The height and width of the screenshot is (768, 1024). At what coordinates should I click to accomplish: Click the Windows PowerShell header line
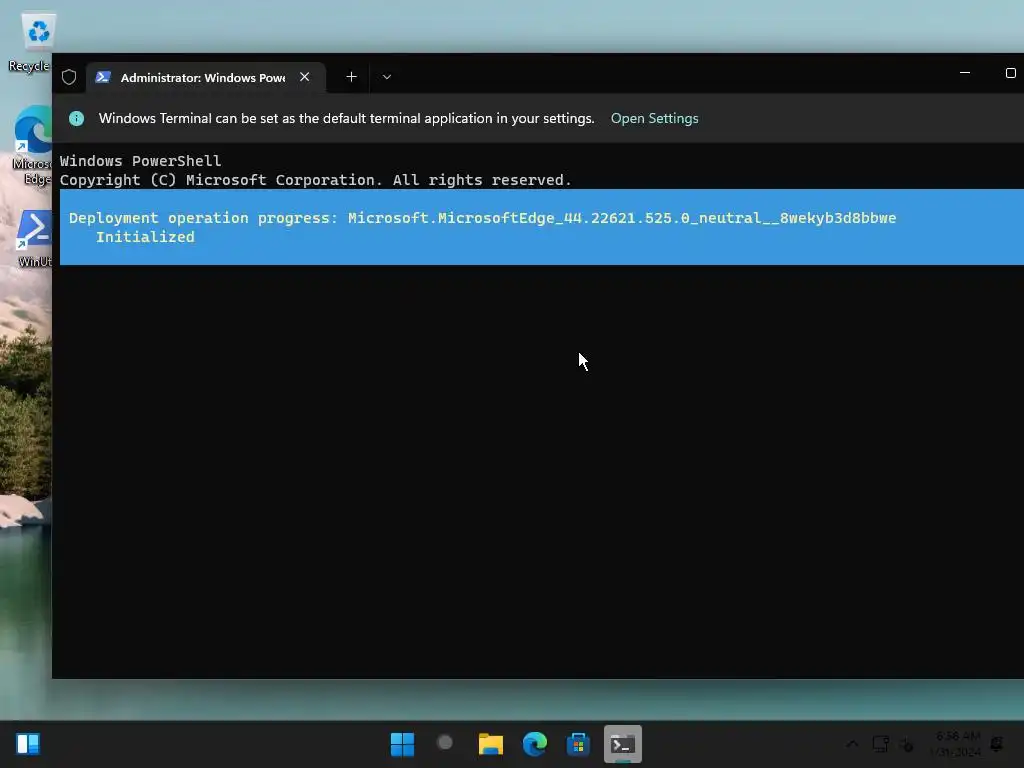point(140,161)
